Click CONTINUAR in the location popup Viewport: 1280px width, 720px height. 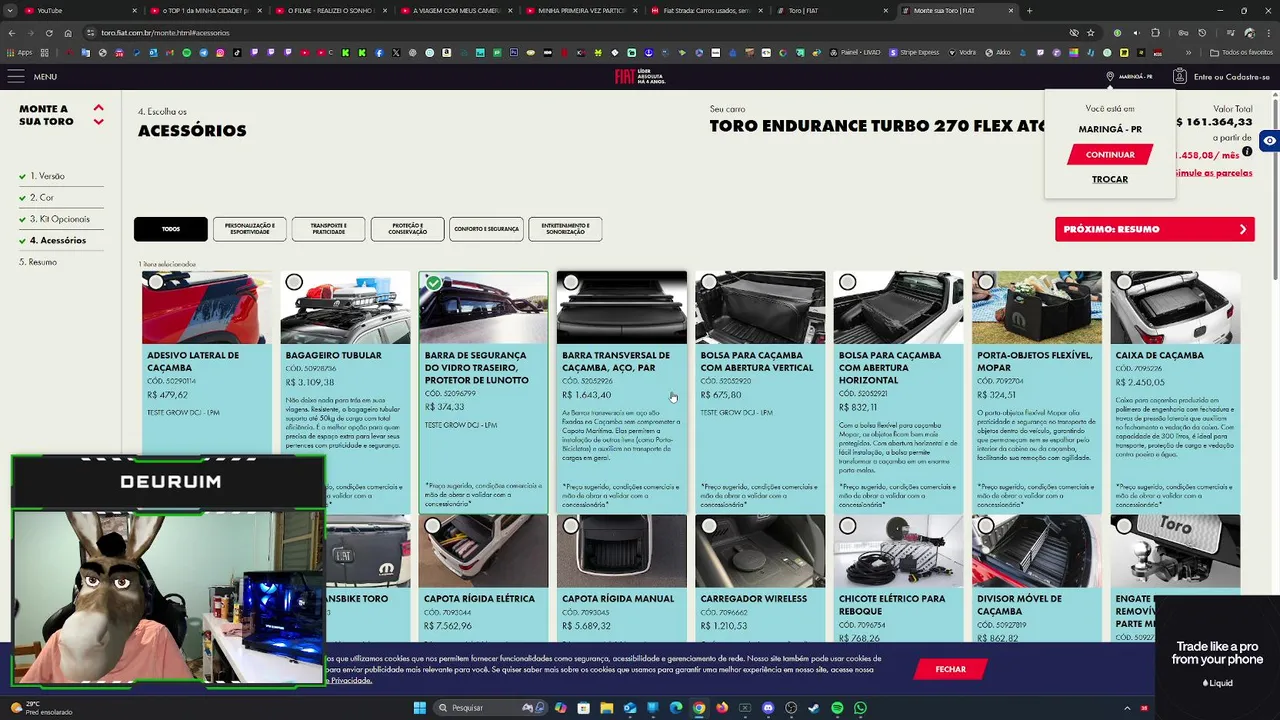point(1110,155)
